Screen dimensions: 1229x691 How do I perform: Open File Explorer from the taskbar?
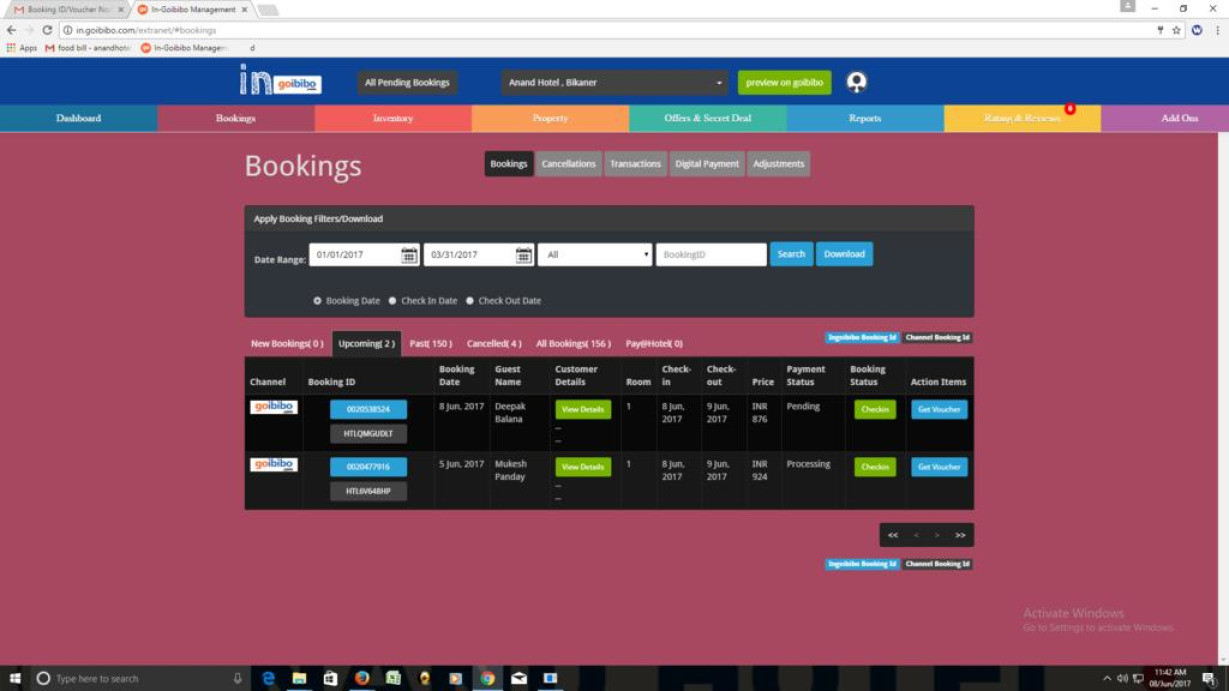coord(299,678)
